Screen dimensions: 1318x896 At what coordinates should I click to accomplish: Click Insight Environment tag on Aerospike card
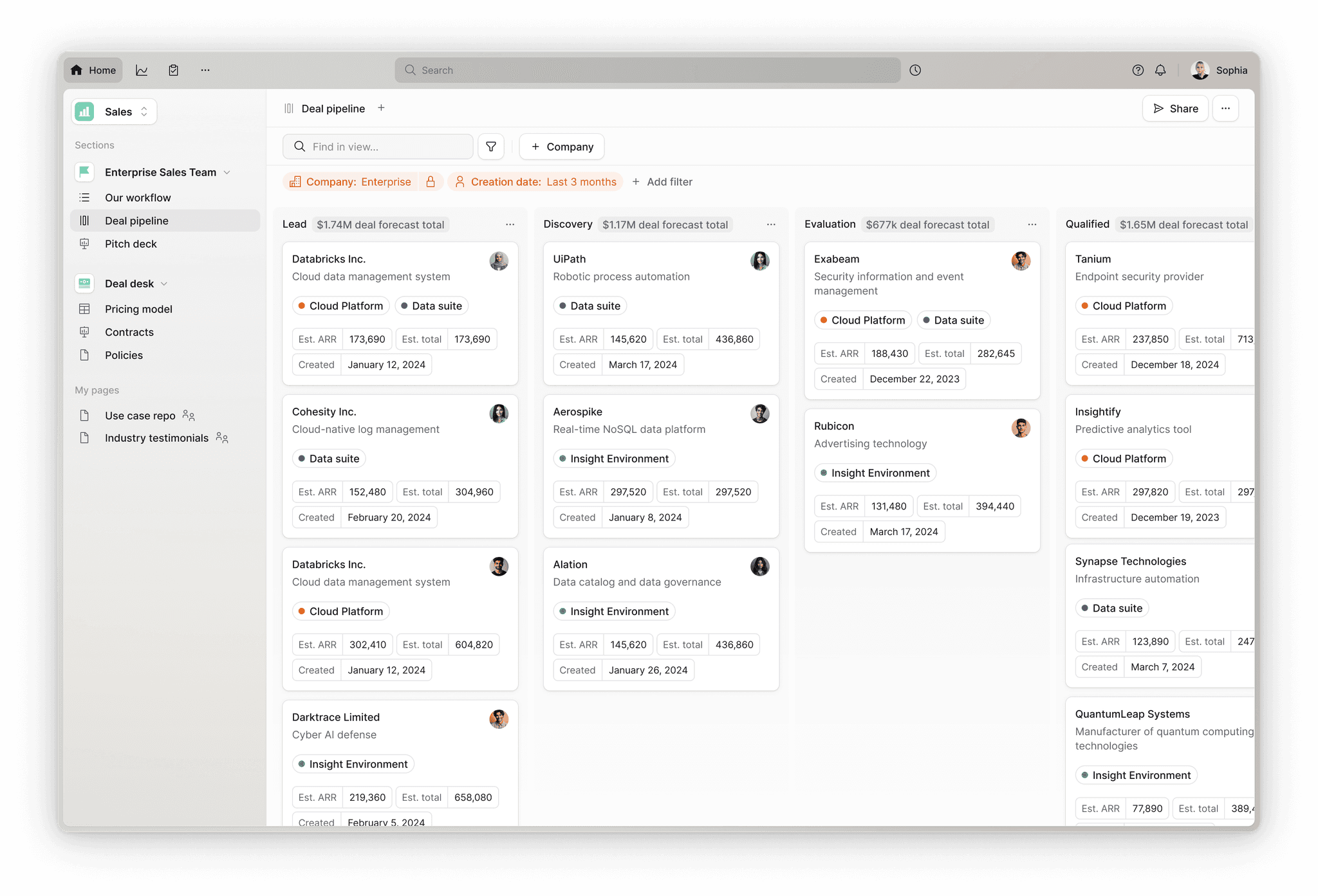(x=614, y=459)
